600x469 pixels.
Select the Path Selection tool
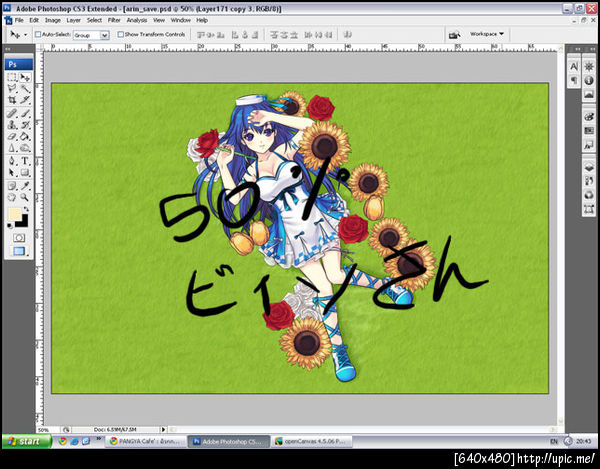coord(12,173)
